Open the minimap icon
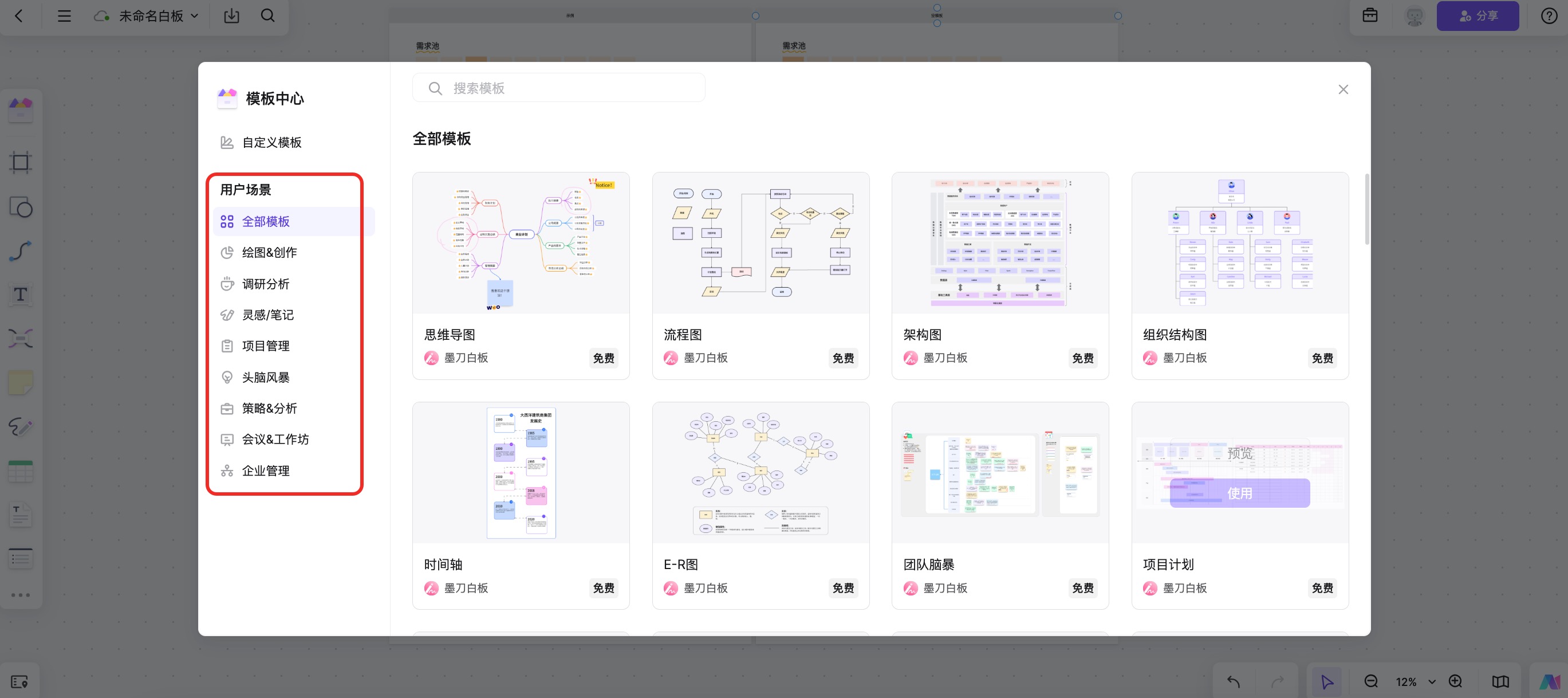The height and width of the screenshot is (698, 1568). 1500,681
